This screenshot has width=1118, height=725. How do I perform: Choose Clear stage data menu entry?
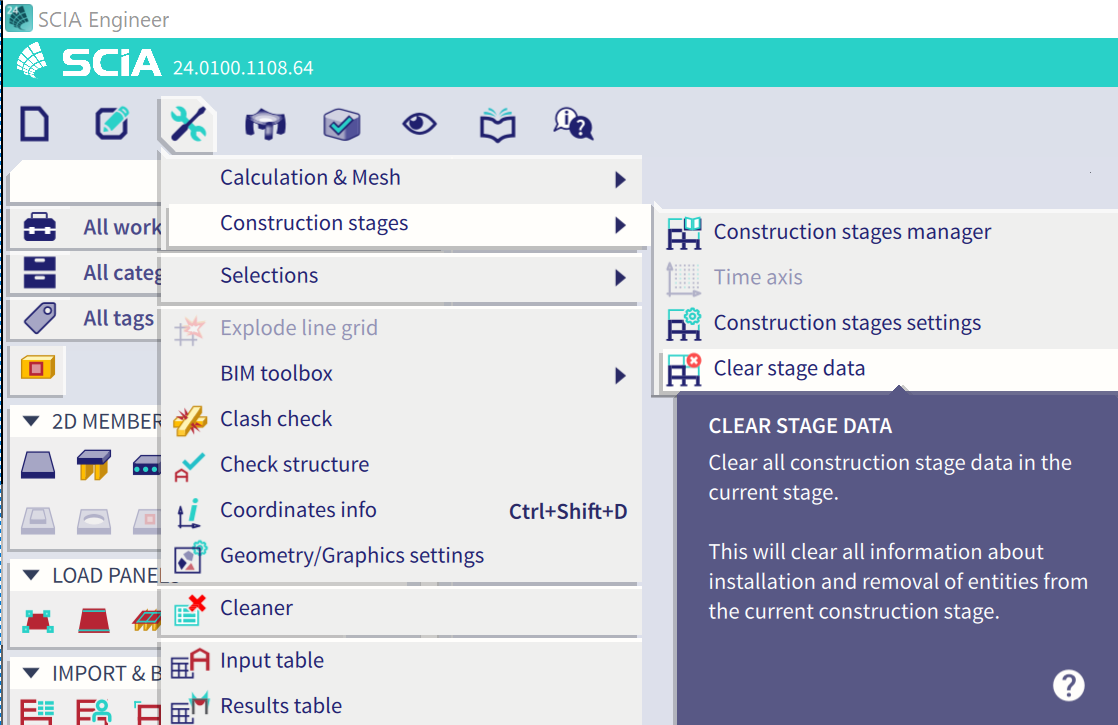pos(789,368)
